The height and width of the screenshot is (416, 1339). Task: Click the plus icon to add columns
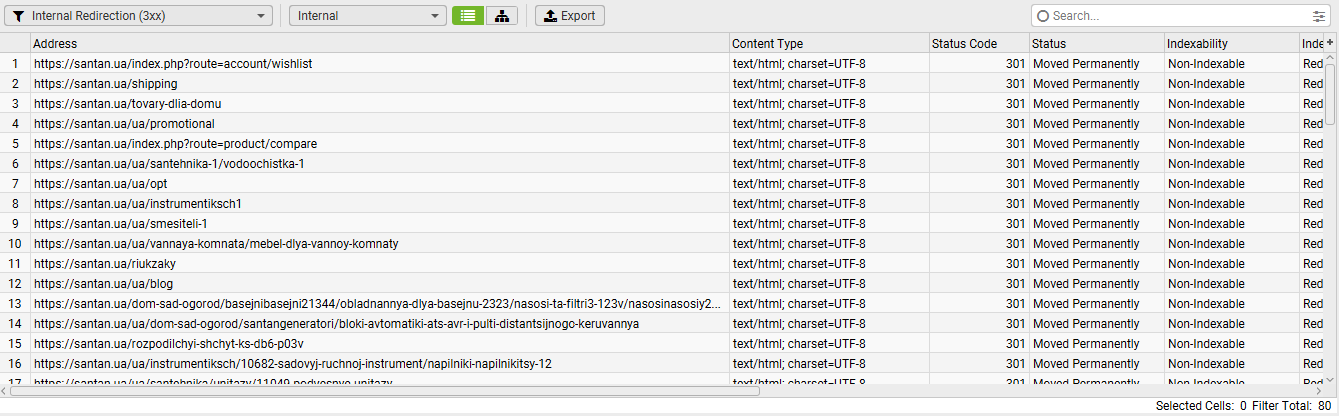tap(1330, 43)
